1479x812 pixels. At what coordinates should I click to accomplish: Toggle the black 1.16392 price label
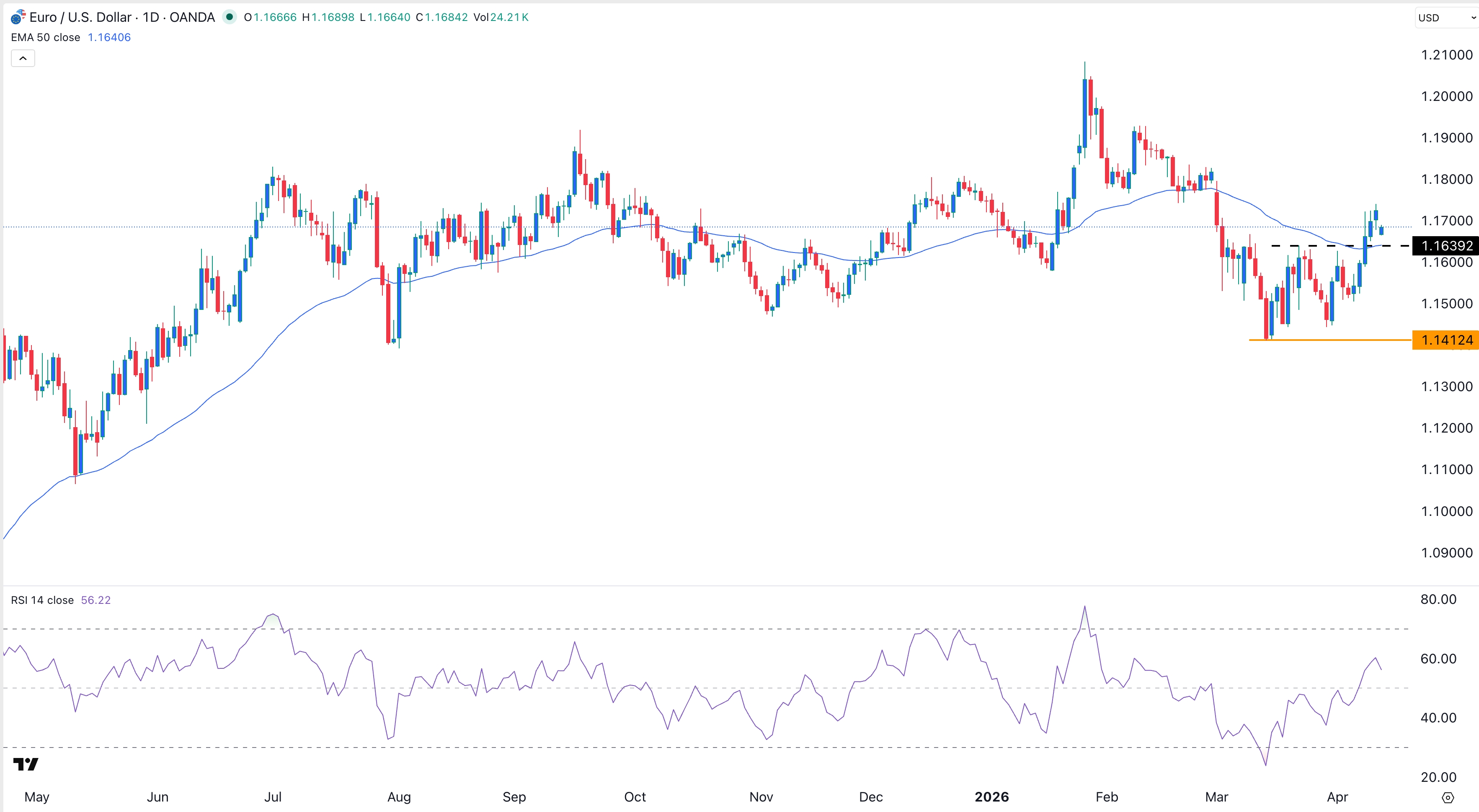point(1445,245)
